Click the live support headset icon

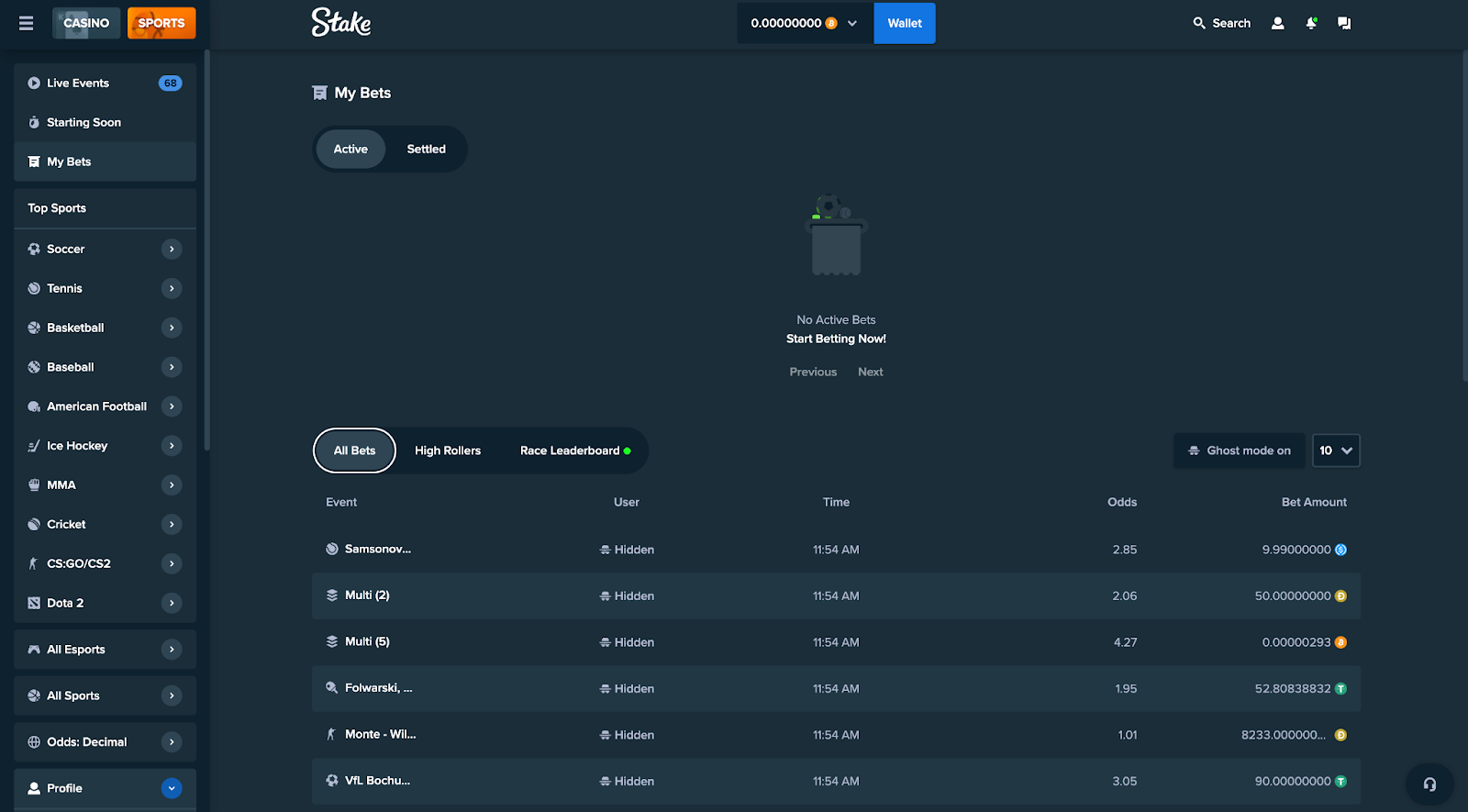click(1429, 784)
